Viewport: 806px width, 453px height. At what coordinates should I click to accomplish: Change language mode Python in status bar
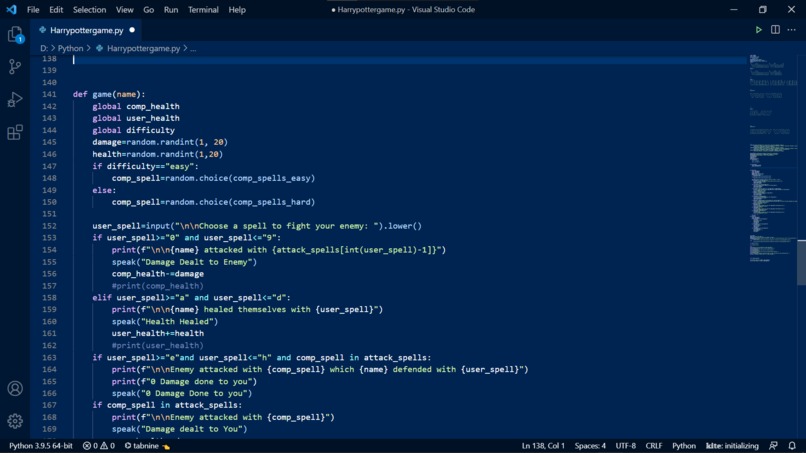coord(684,446)
